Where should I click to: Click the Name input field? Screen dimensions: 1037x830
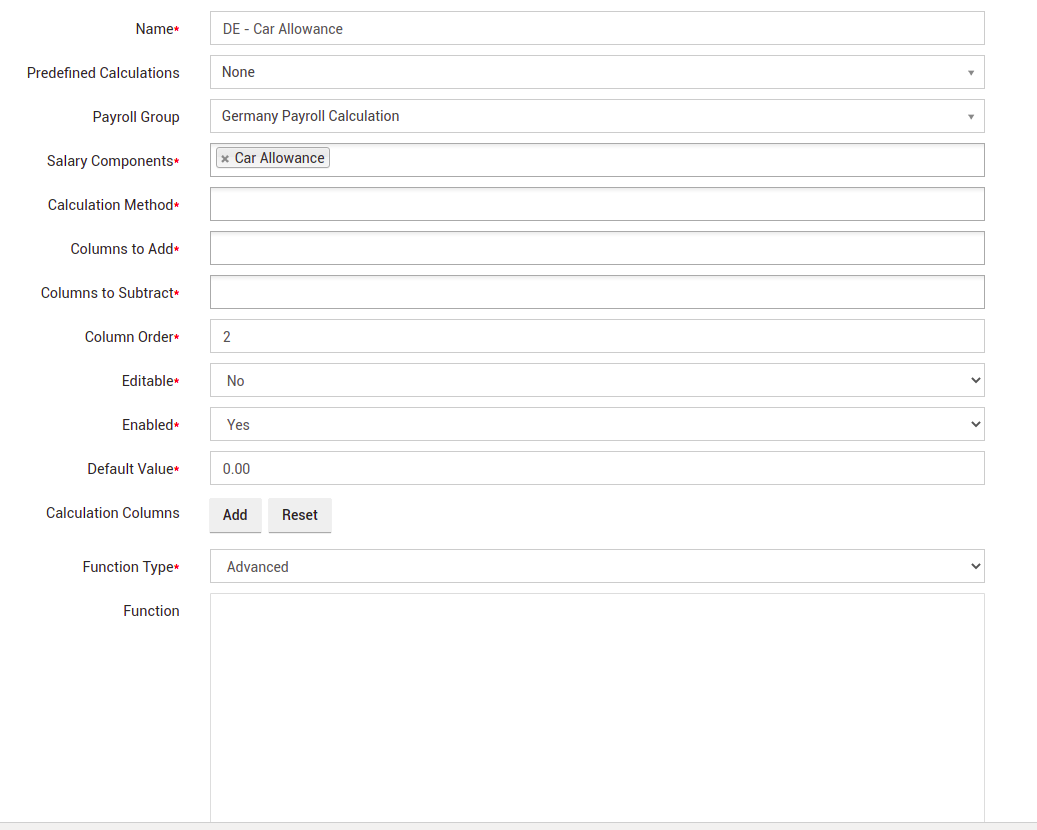coord(597,29)
